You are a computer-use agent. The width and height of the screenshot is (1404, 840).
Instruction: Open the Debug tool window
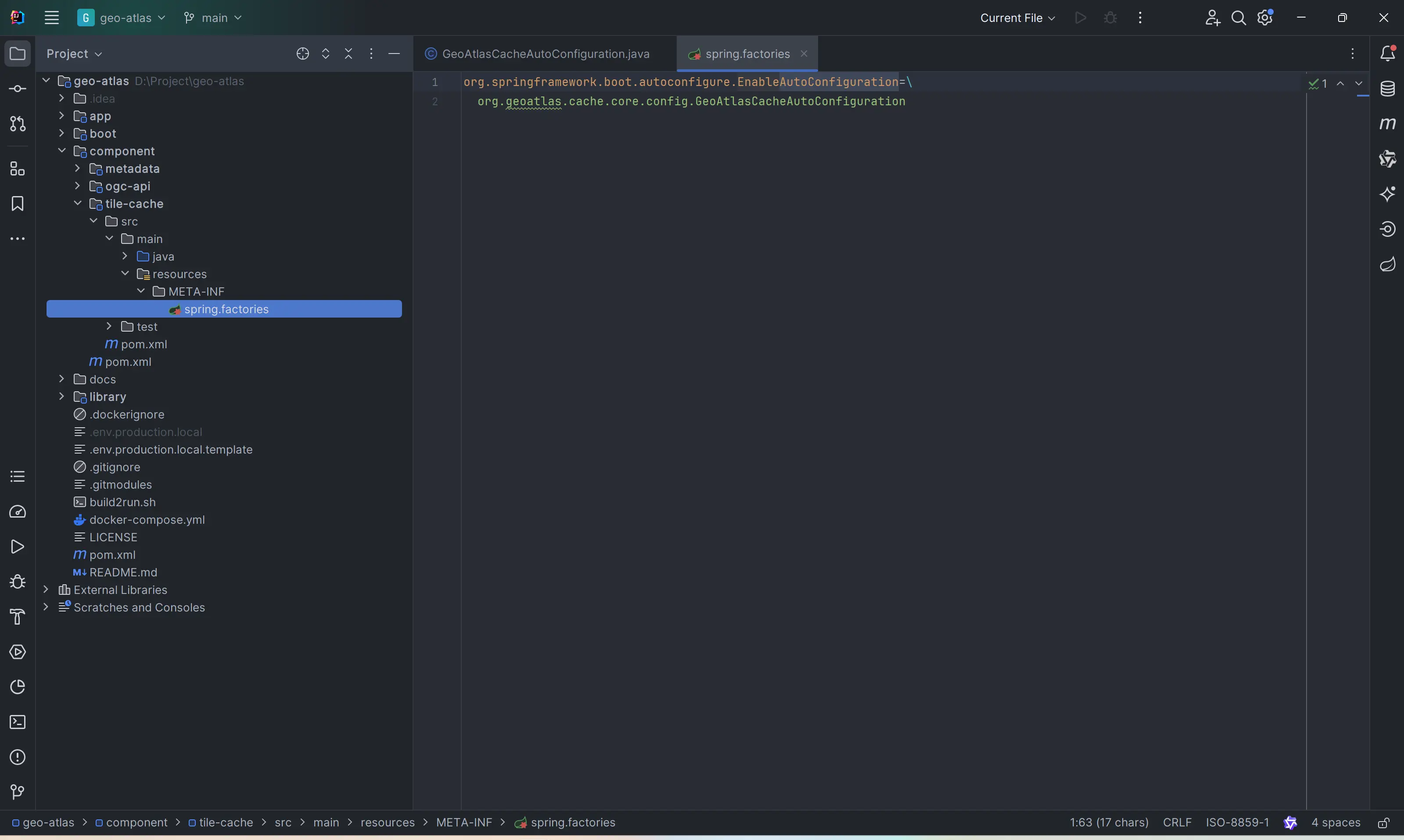(18, 582)
